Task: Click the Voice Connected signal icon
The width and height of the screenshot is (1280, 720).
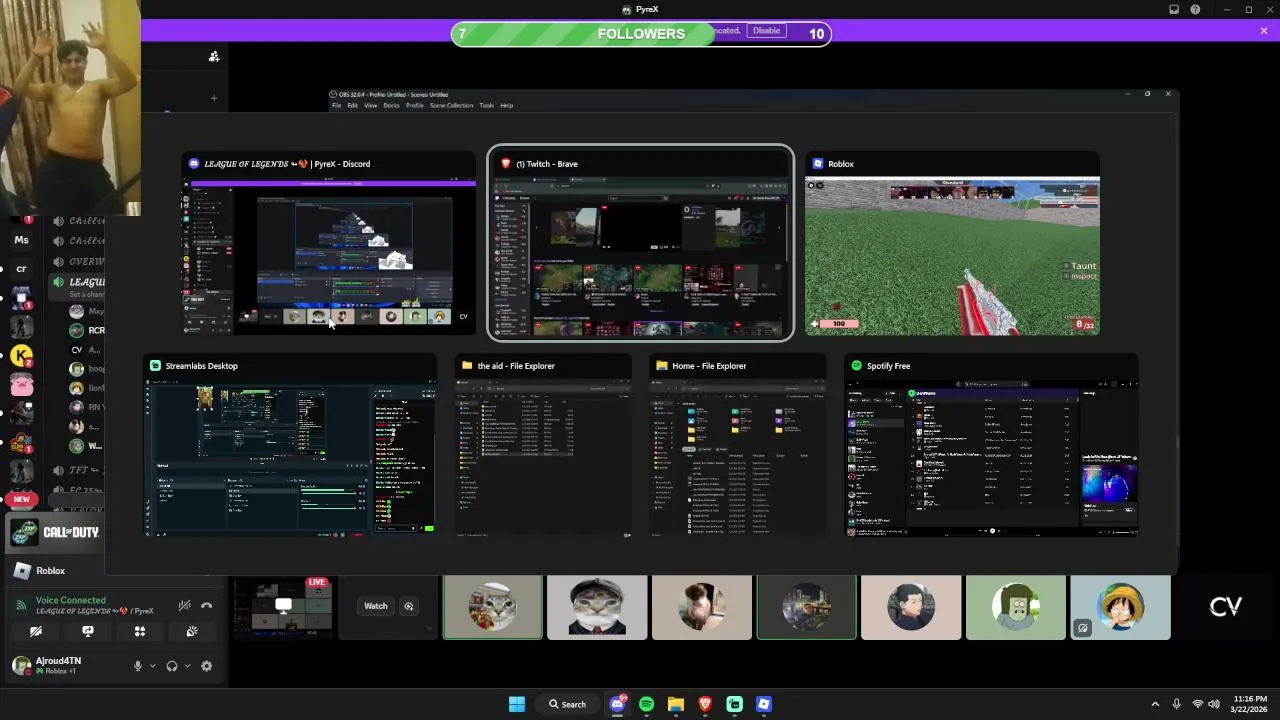Action: coord(21,605)
